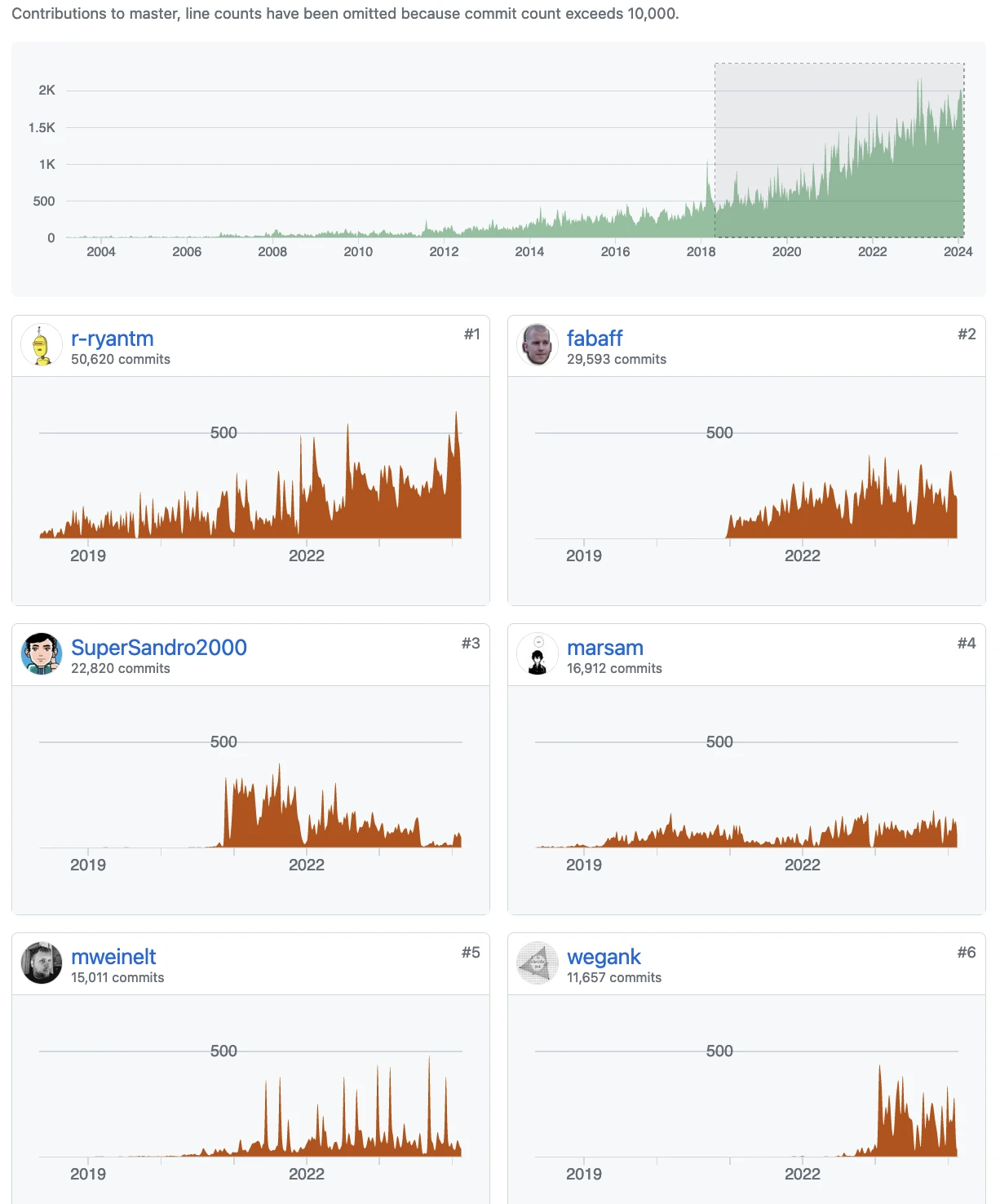This screenshot has height=1204, width=1000.
Task: Open SuperSandro2000's avatar image
Action: pos(41,654)
